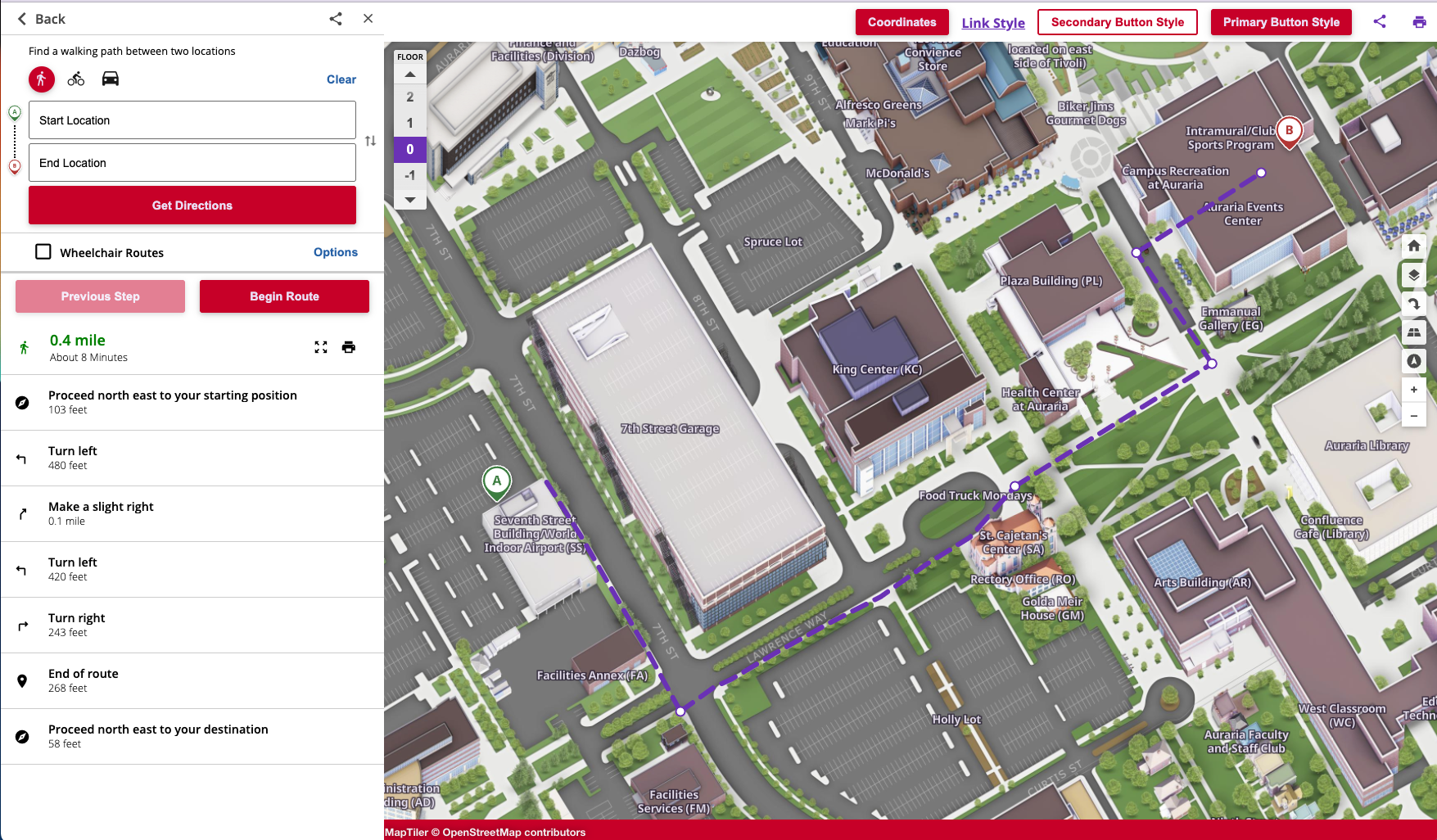
Task: Click Plaza Building (PL) label
Action: [x=1051, y=281]
